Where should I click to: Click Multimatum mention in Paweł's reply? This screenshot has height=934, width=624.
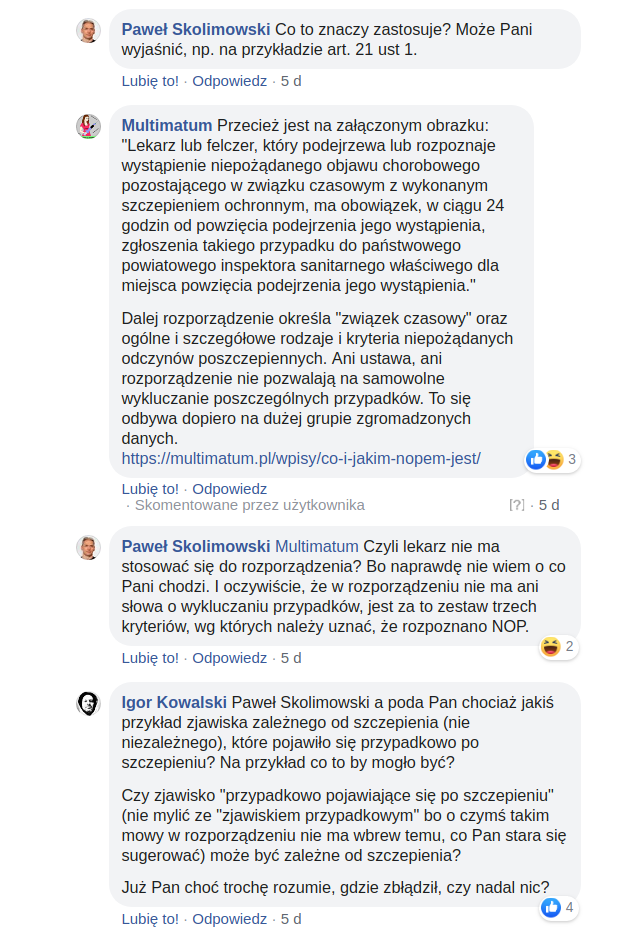[x=316, y=546]
